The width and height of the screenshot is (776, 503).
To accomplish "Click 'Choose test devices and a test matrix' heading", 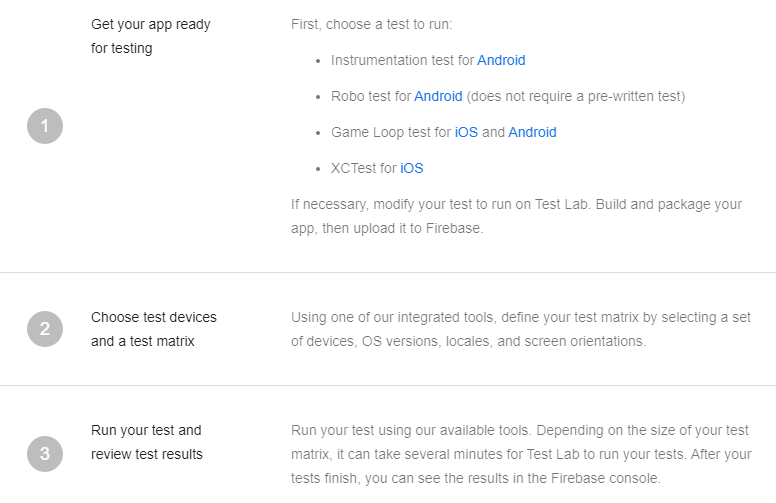I will coord(153,329).
